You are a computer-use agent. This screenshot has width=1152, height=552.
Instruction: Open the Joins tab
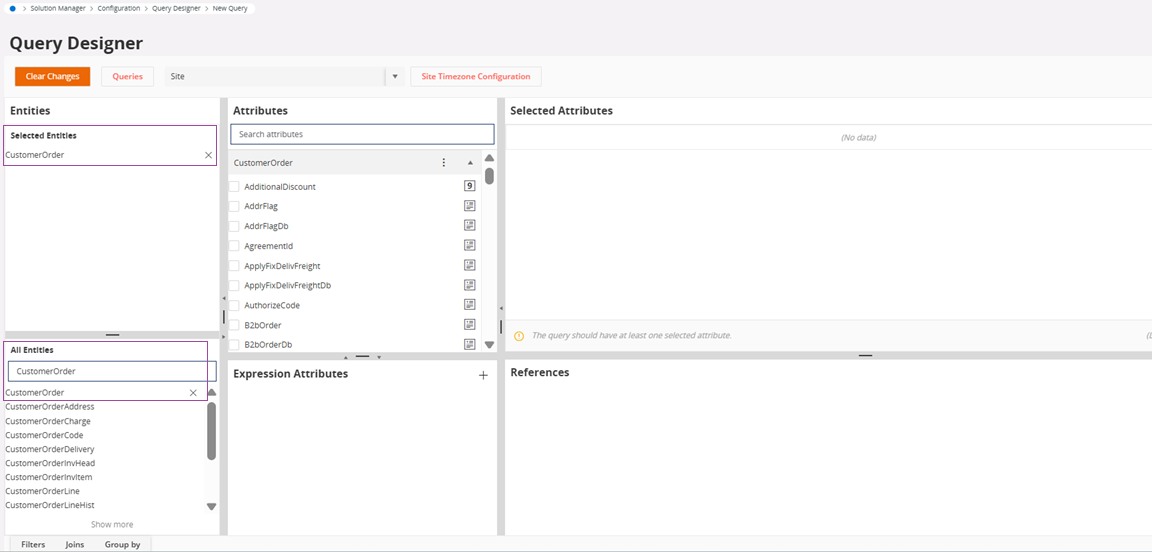[x=75, y=544]
